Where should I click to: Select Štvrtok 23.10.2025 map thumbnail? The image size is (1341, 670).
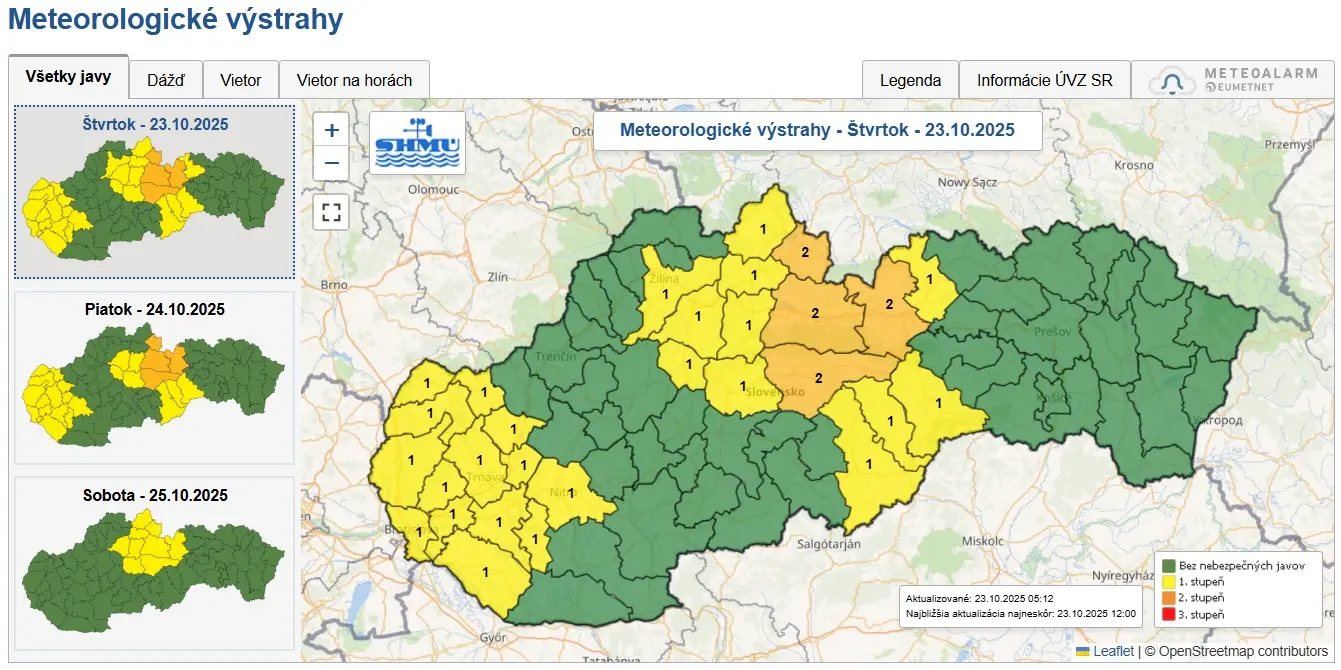tap(154, 192)
